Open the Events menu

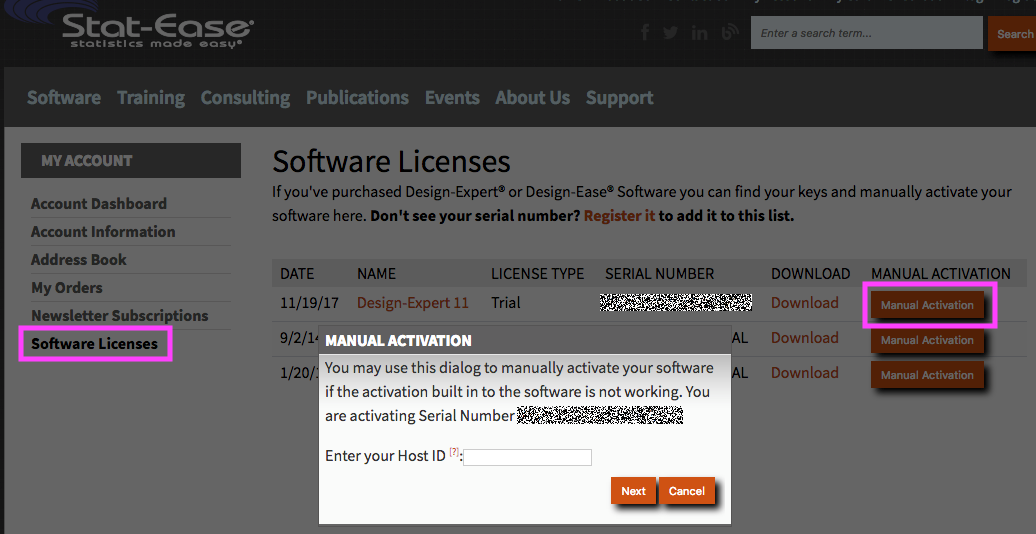[452, 98]
